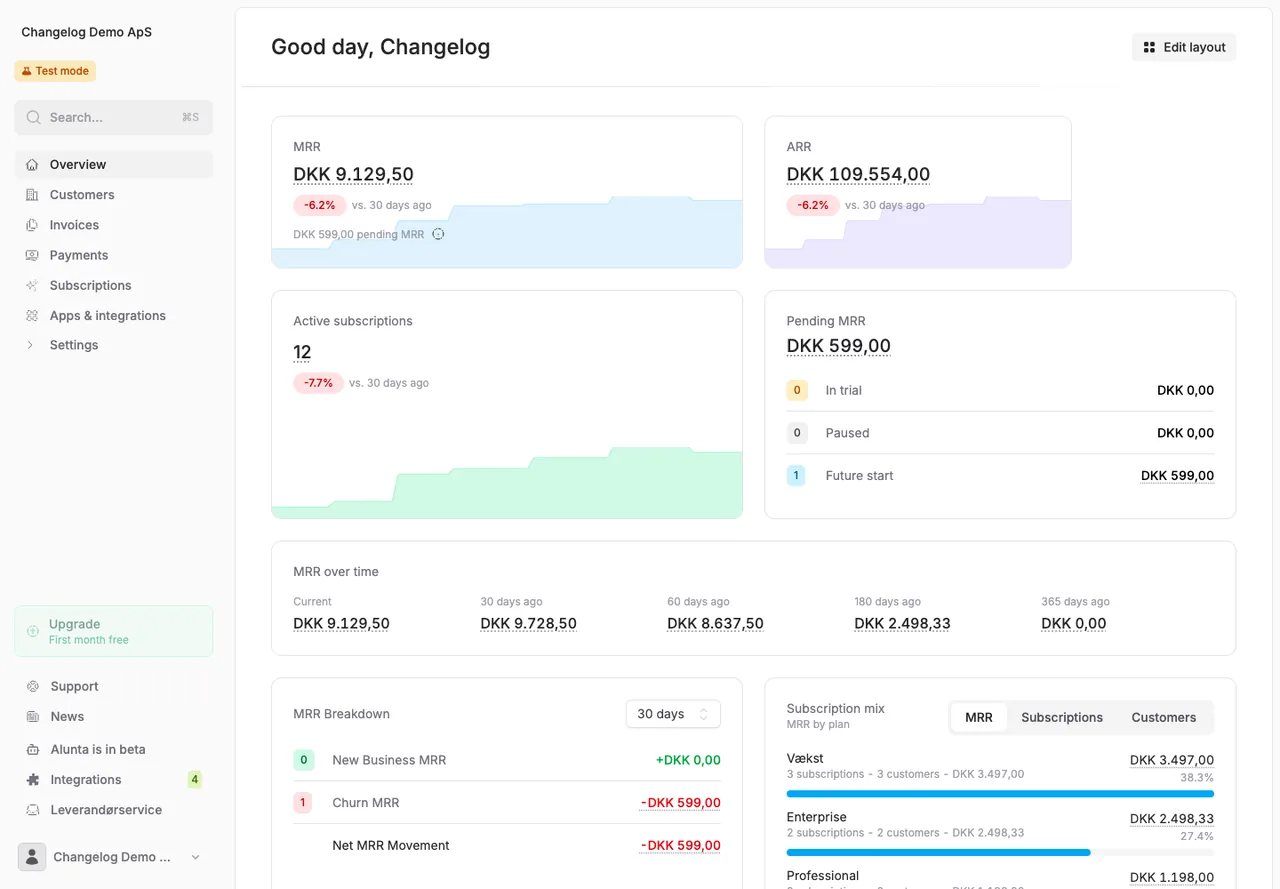Click the Active subscriptions green chart
The width and height of the screenshot is (1280, 889).
tap(507, 482)
